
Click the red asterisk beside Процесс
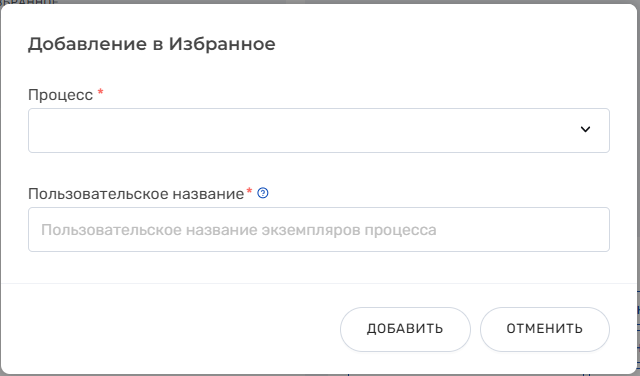click(100, 92)
